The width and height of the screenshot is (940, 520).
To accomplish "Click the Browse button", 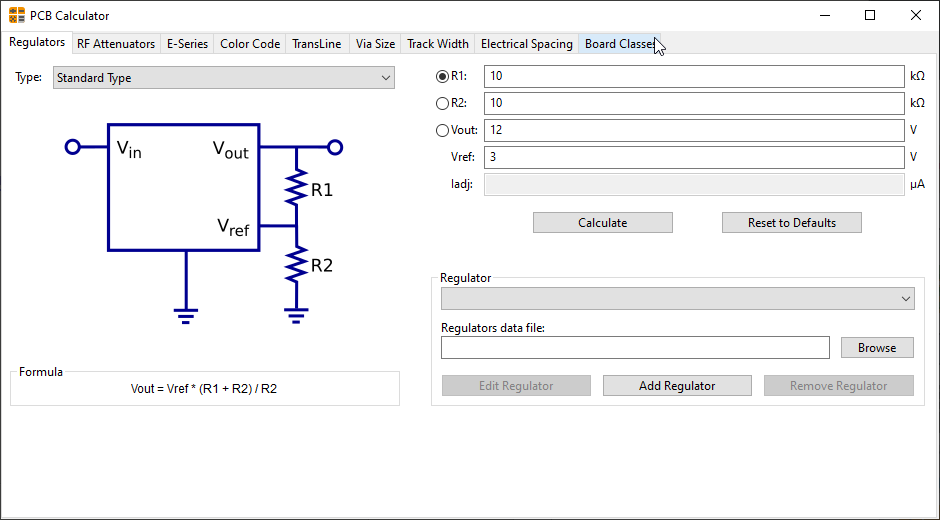I will [876, 348].
